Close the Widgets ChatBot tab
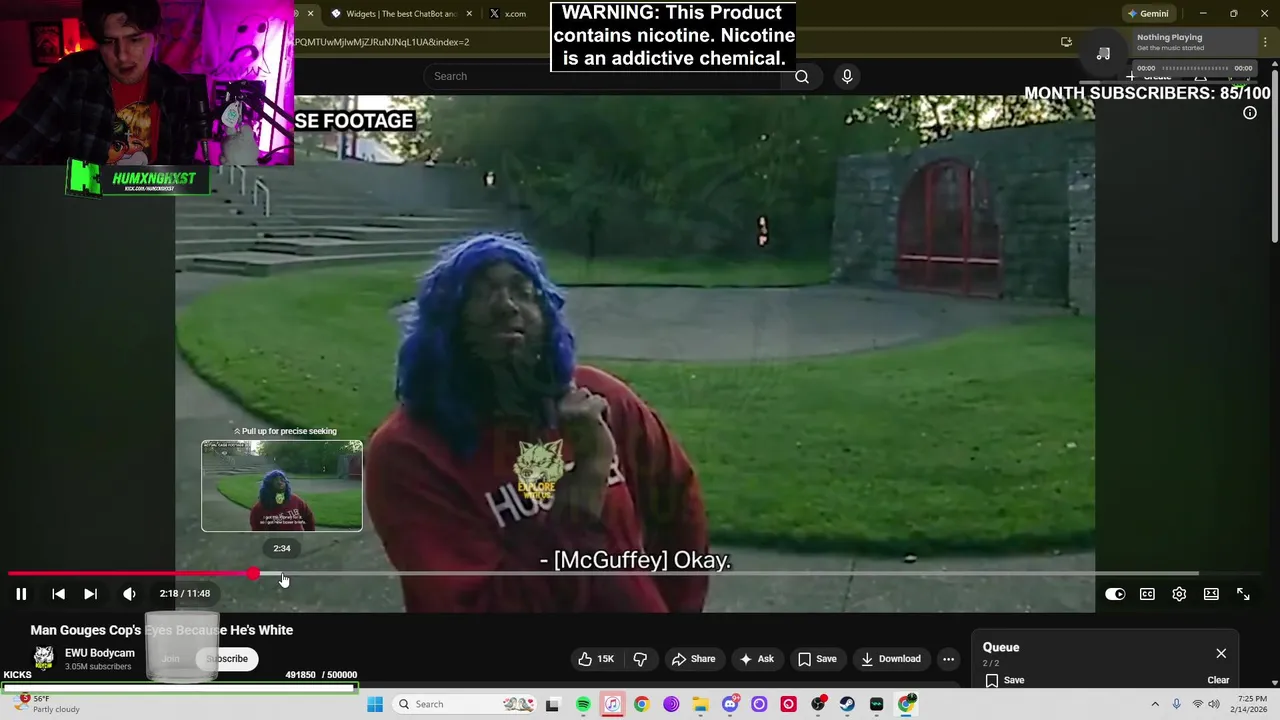Image resolution: width=1280 pixels, height=720 pixels. pos(469,14)
